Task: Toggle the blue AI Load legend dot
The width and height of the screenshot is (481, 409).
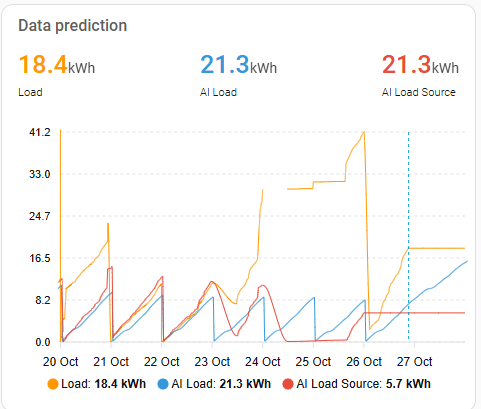Action: [x=163, y=384]
